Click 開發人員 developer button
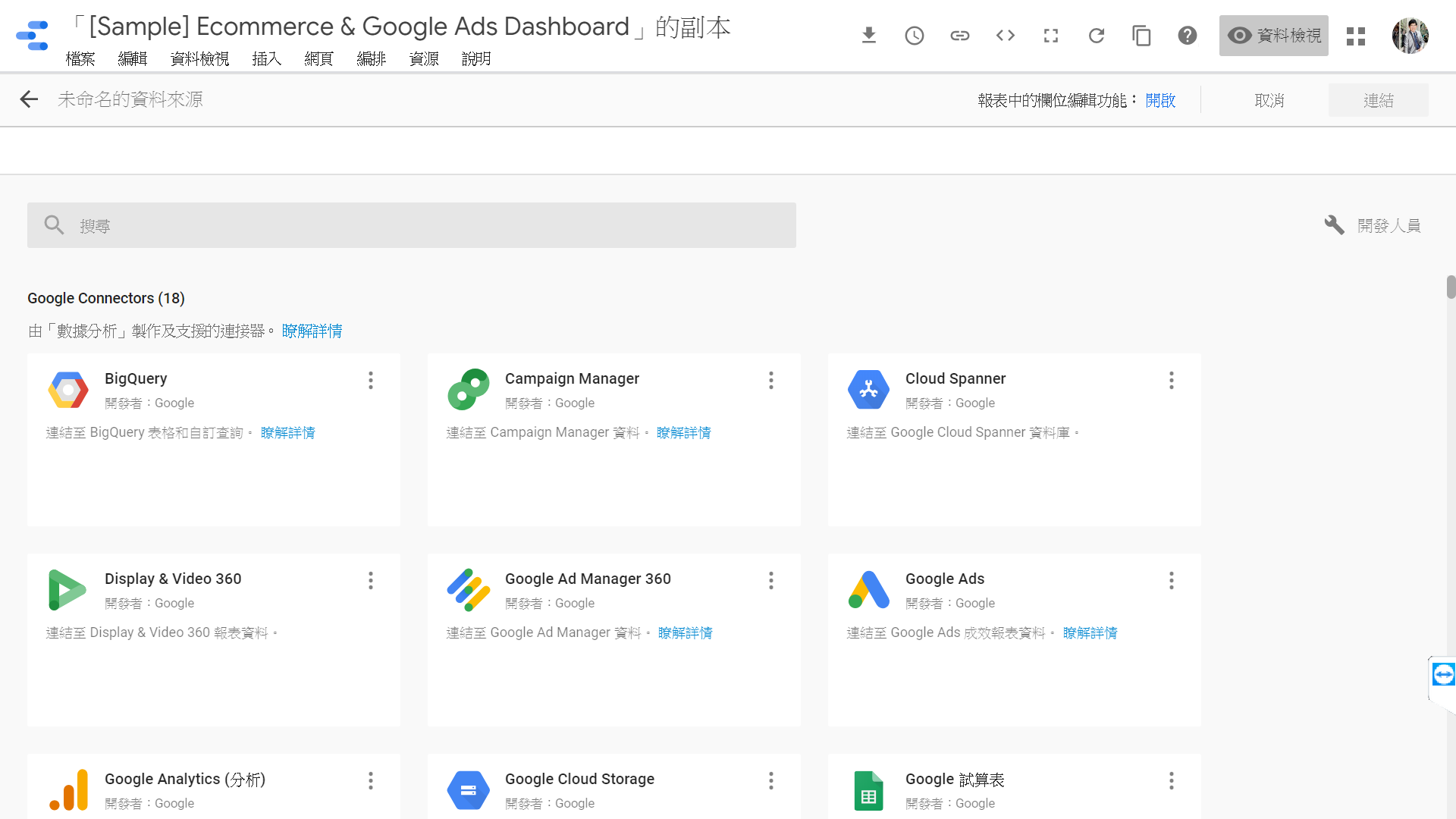The height and width of the screenshot is (819, 1456). pos(1373,225)
